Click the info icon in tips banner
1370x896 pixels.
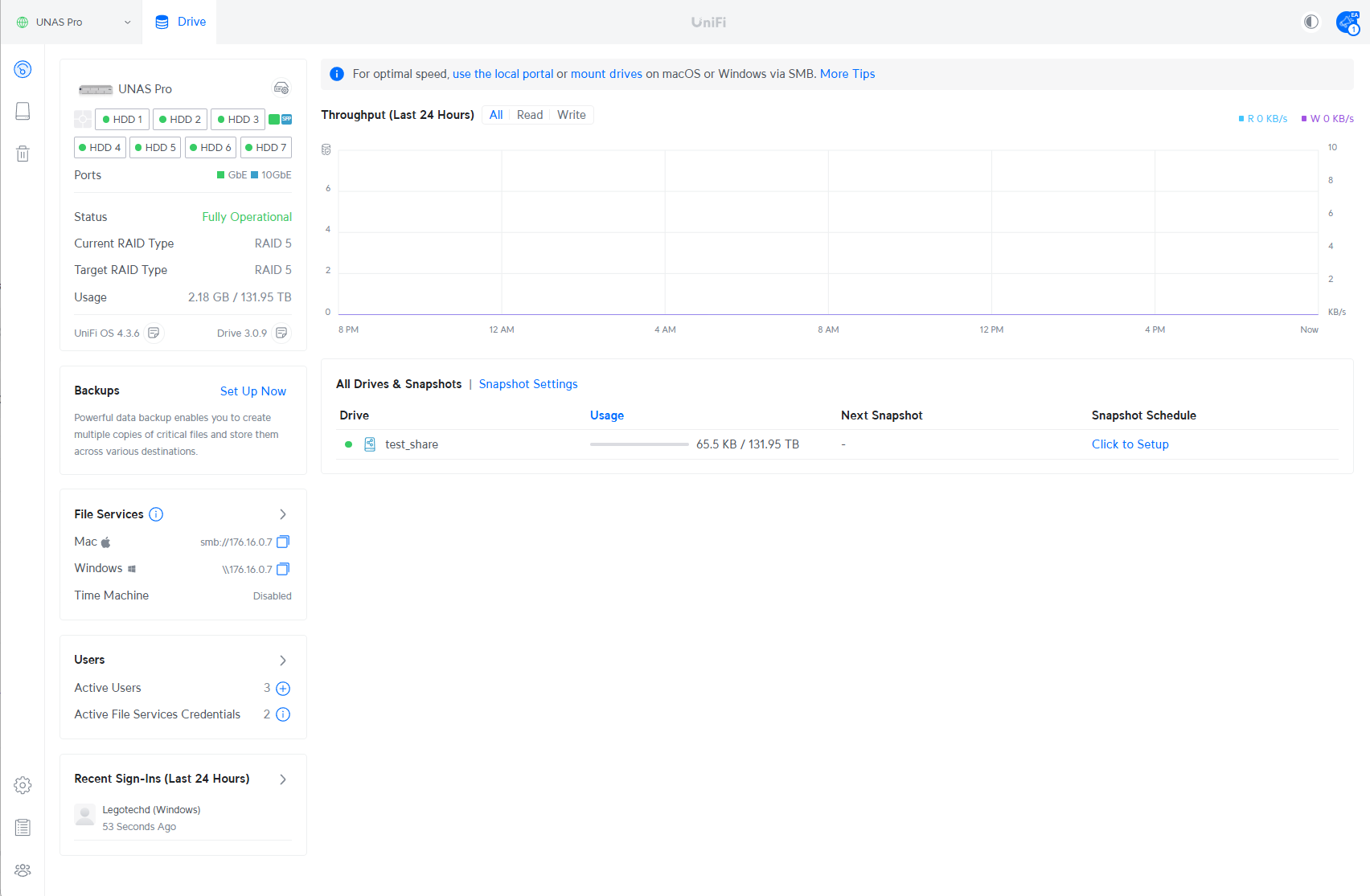tap(337, 74)
